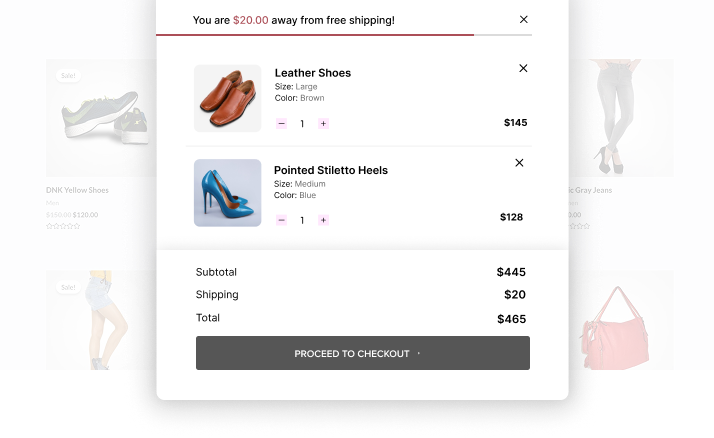Decrease Leather Shoes quantity with minus
Image resolution: width=714 pixels, height=438 pixels.
tap(281, 123)
